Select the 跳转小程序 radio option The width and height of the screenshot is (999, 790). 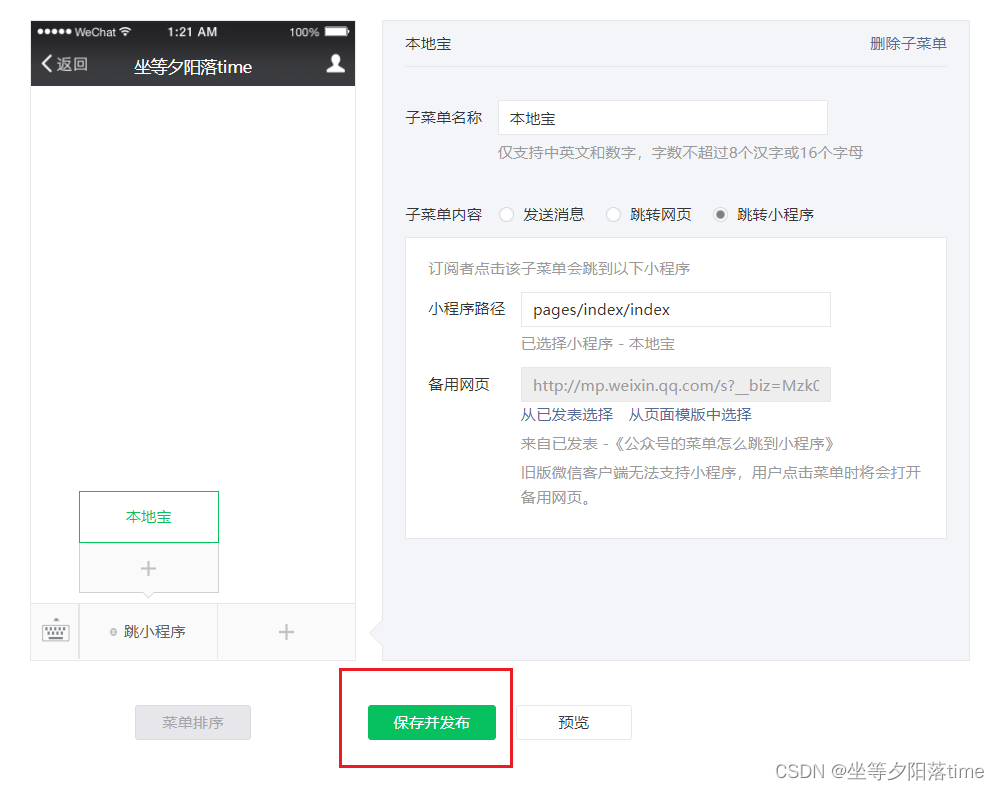(x=720, y=215)
